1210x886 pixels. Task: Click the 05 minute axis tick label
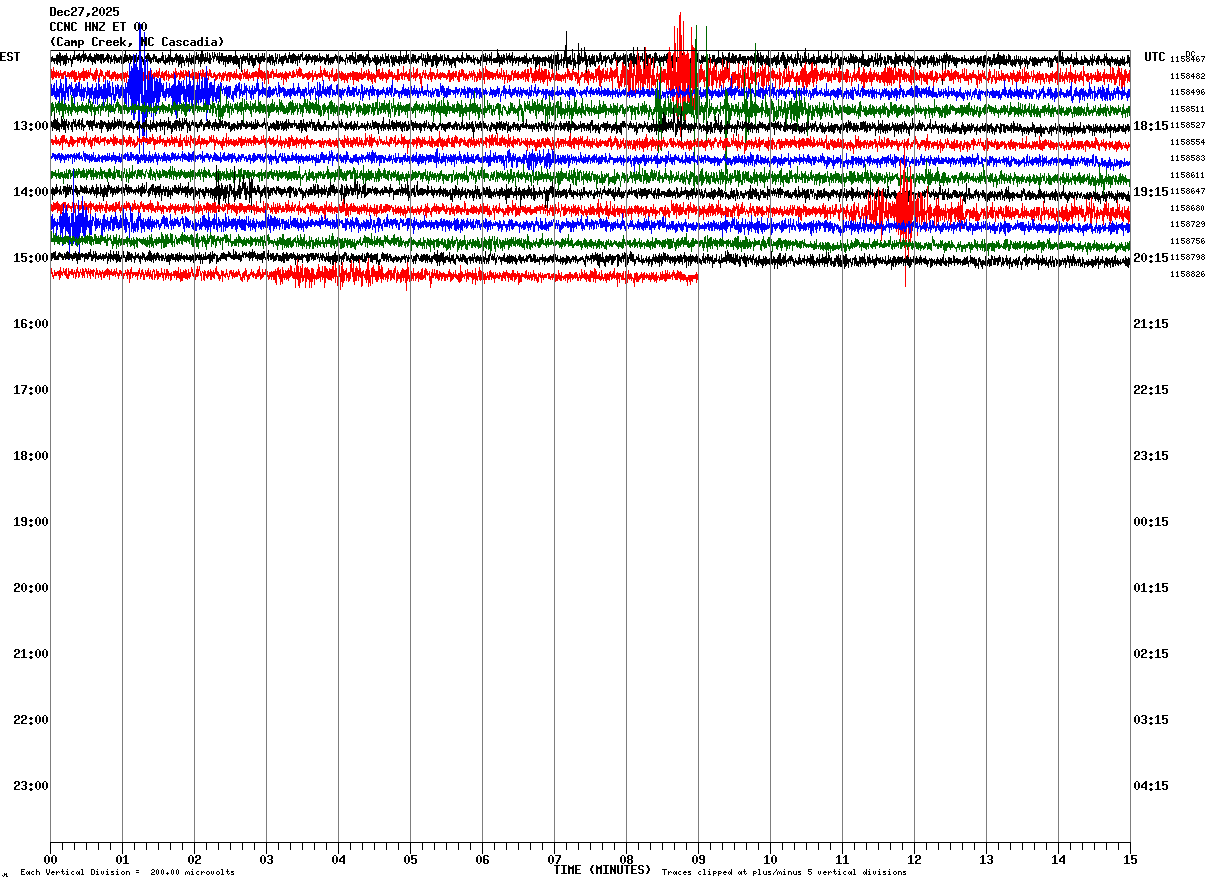[x=410, y=859]
